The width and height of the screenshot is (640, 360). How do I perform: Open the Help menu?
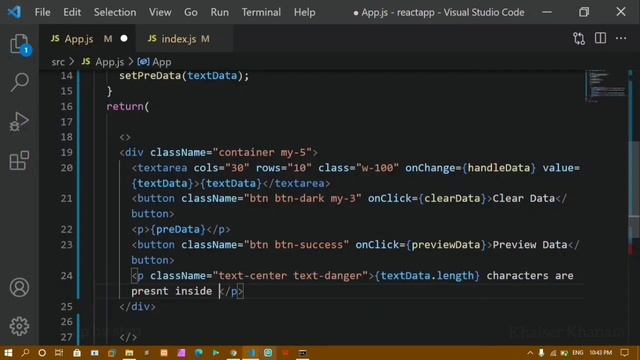pos(304,12)
